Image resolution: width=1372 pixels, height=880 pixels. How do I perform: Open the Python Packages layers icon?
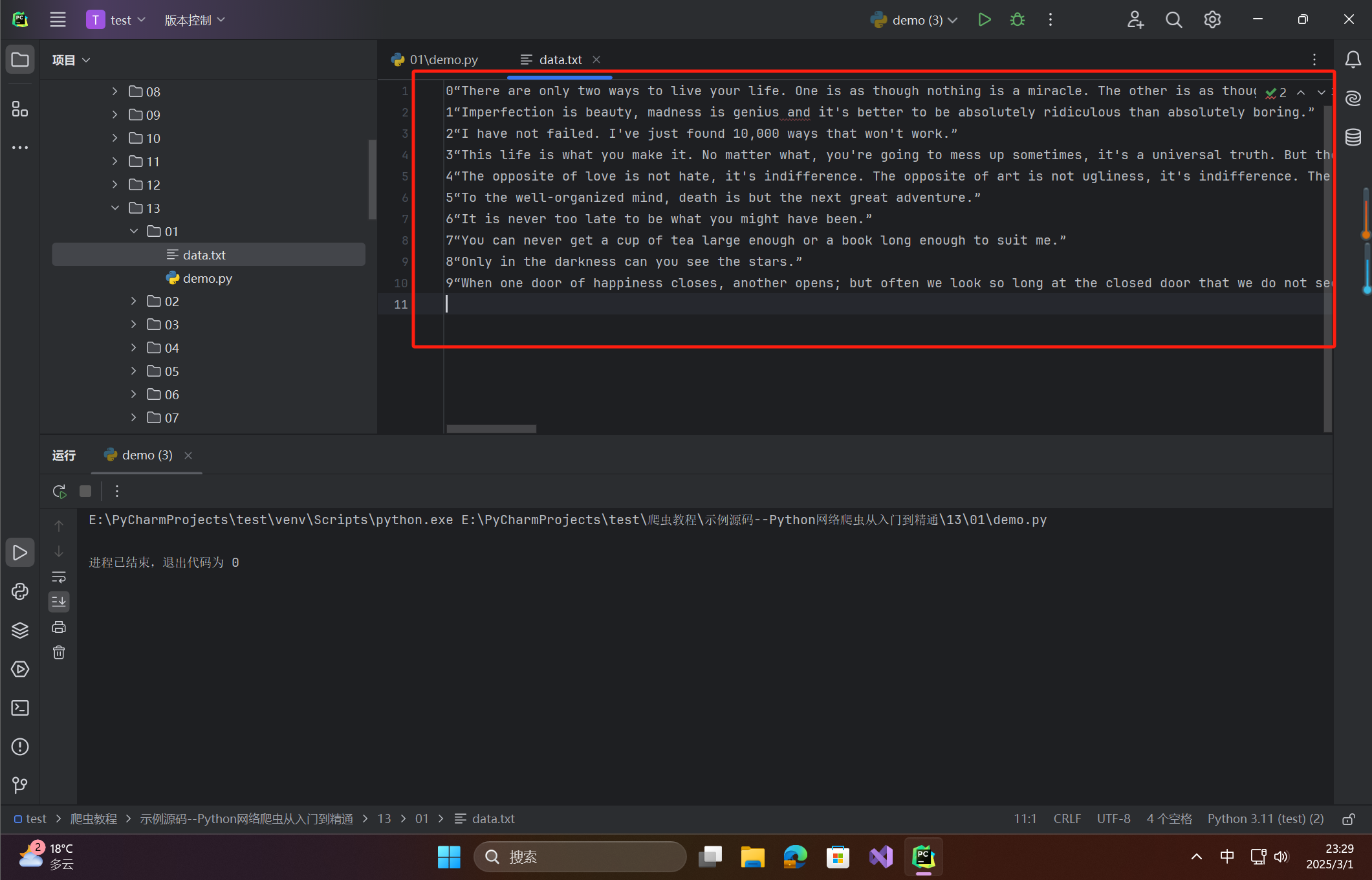(x=20, y=630)
